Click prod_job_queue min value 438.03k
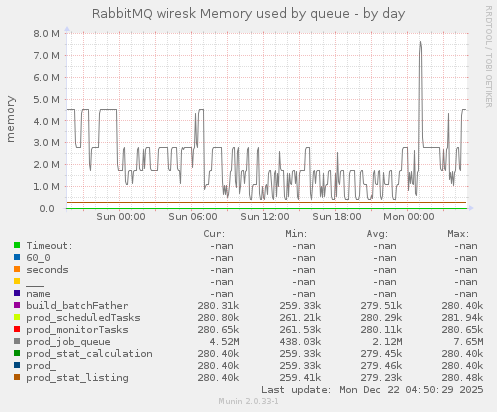497x412 pixels. tap(300, 342)
